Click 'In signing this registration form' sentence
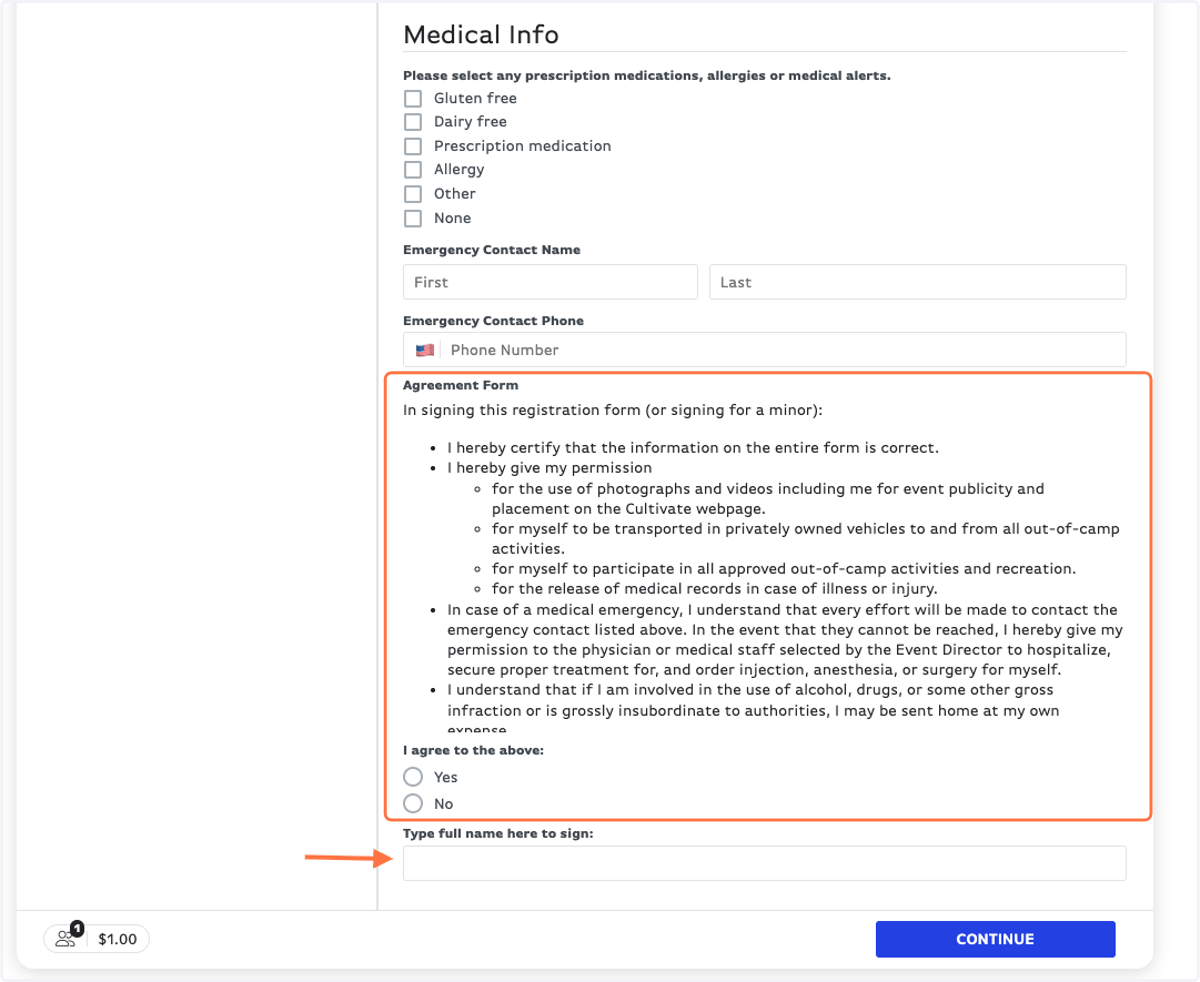The height and width of the screenshot is (982, 1200). (x=612, y=410)
